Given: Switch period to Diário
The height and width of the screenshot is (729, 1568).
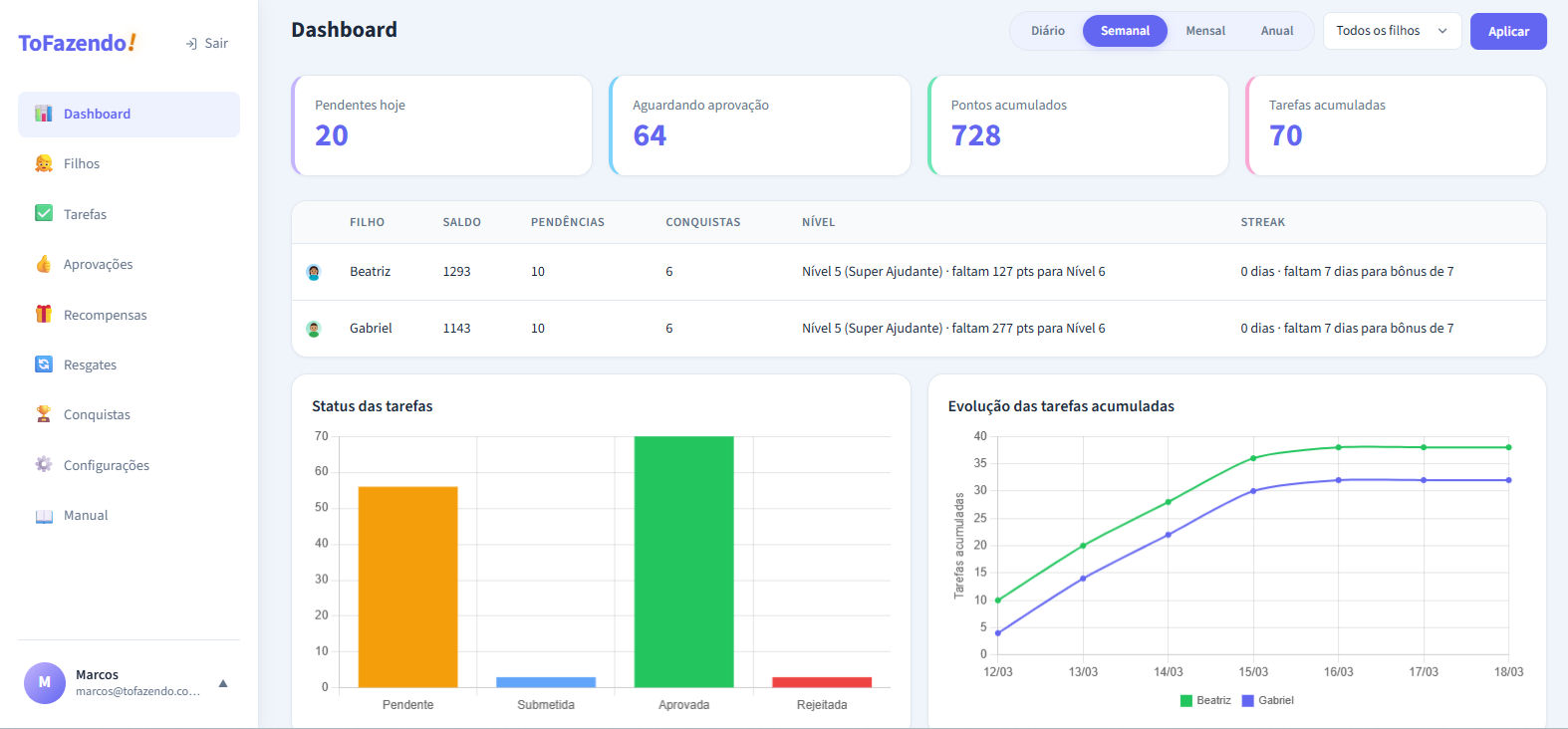Looking at the screenshot, I should (1047, 31).
